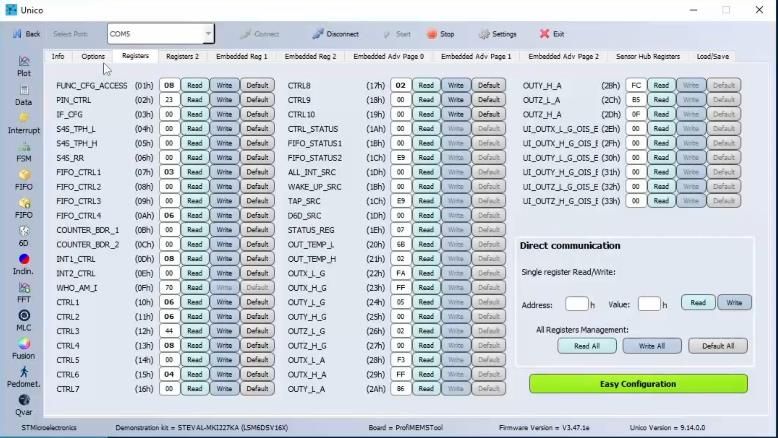Open the Embedded Reg 2 tab
This screenshot has width=778, height=438.
pos(310,56)
